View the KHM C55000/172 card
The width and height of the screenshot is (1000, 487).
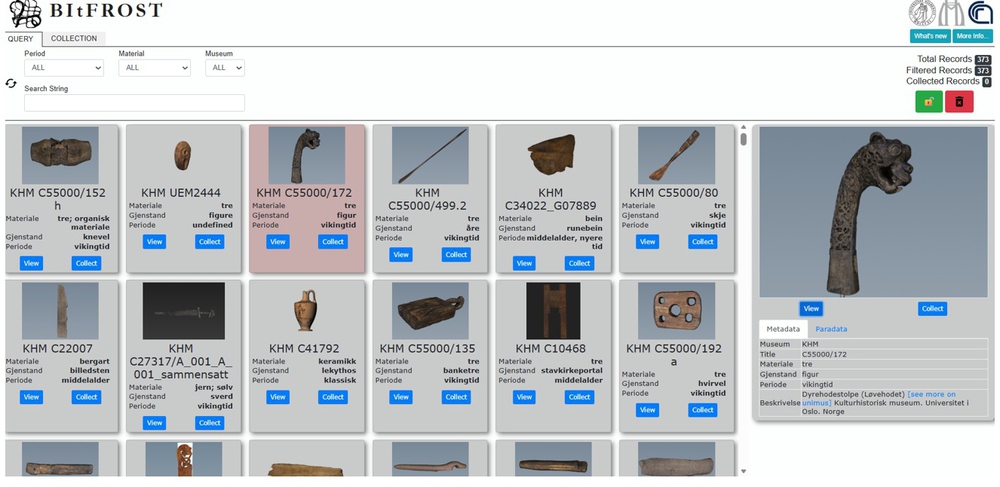[x=277, y=242]
